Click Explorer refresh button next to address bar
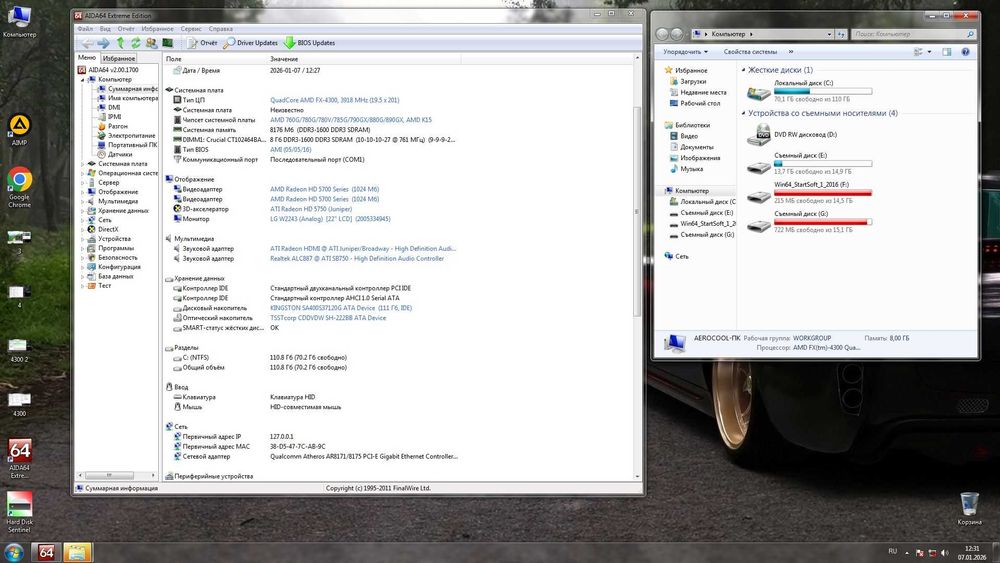Image resolution: width=1000 pixels, height=563 pixels. coord(841,34)
